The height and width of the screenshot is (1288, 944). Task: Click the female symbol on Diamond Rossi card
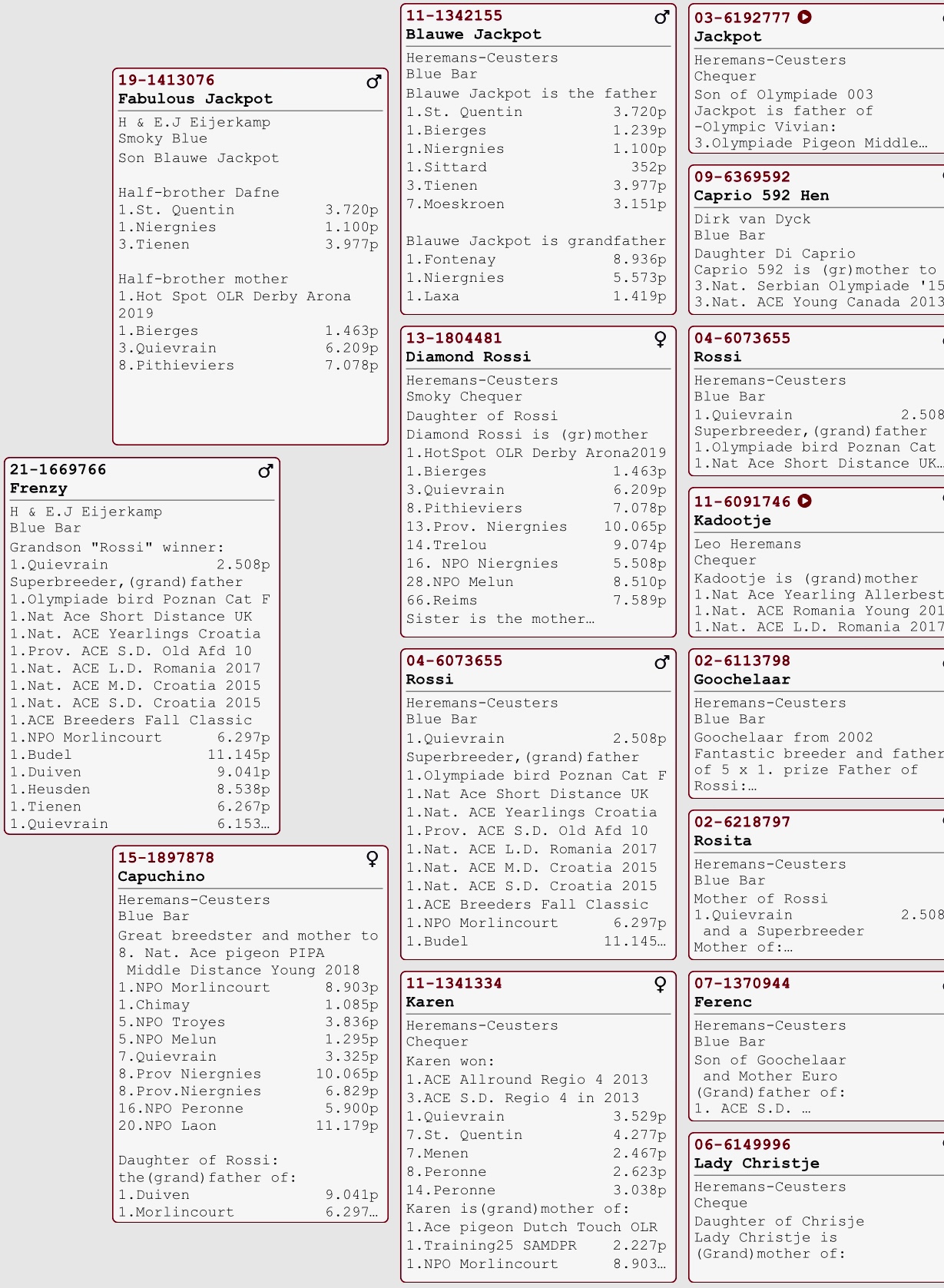tap(661, 339)
